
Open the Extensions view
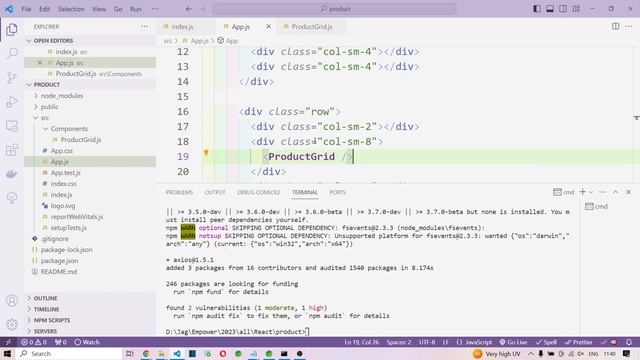pyautogui.click(x=12, y=150)
